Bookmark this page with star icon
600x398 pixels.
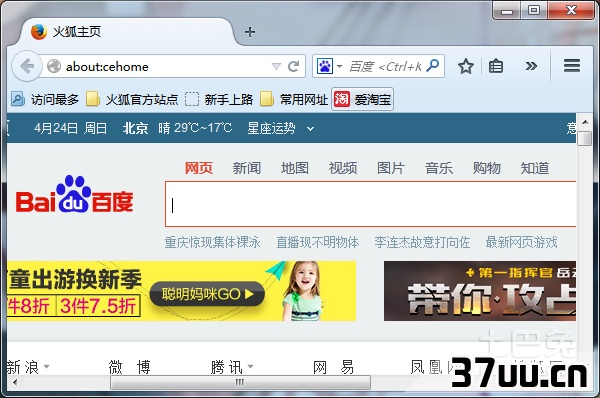466,66
